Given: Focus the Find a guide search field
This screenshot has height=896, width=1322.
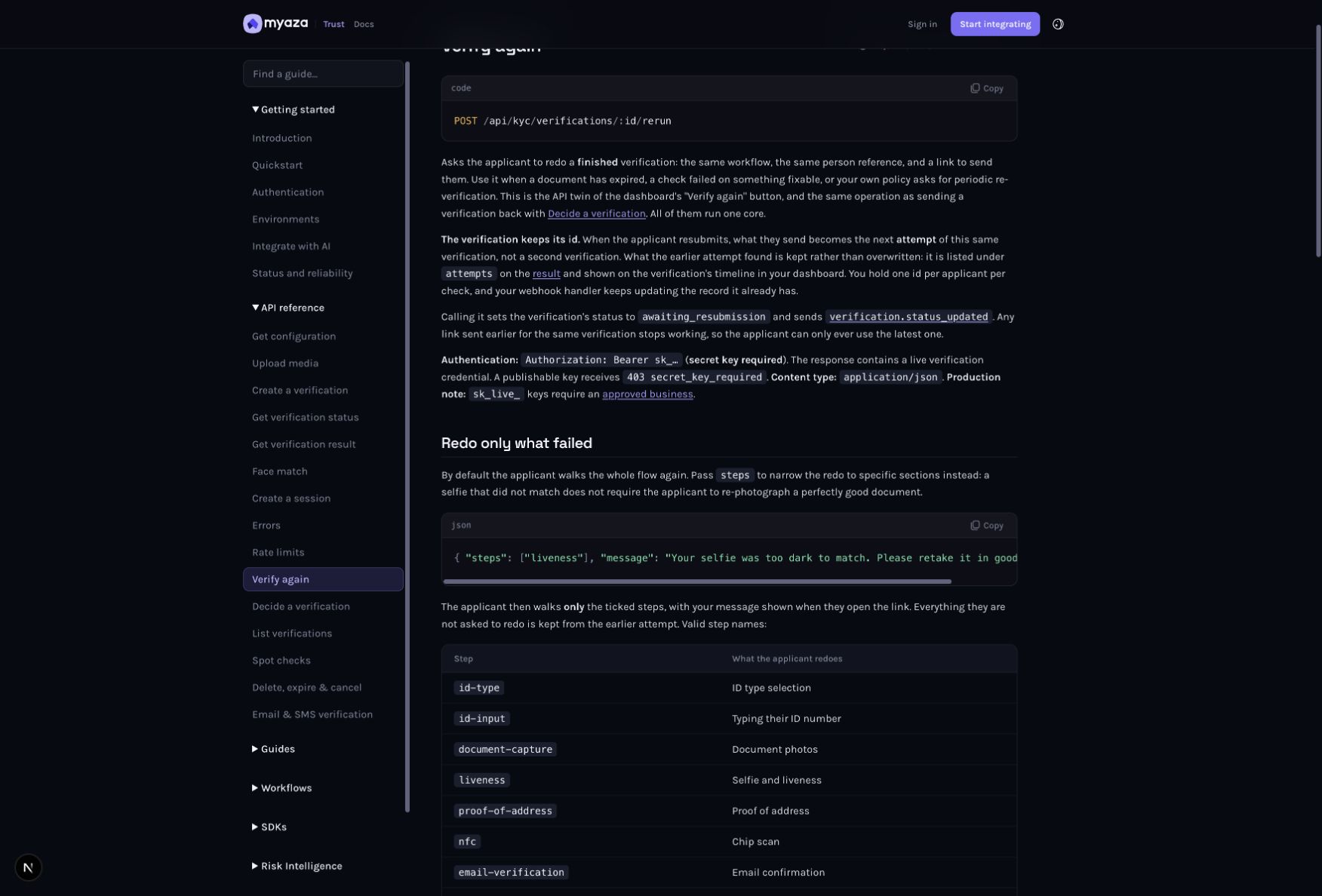Looking at the screenshot, I should (x=323, y=74).
